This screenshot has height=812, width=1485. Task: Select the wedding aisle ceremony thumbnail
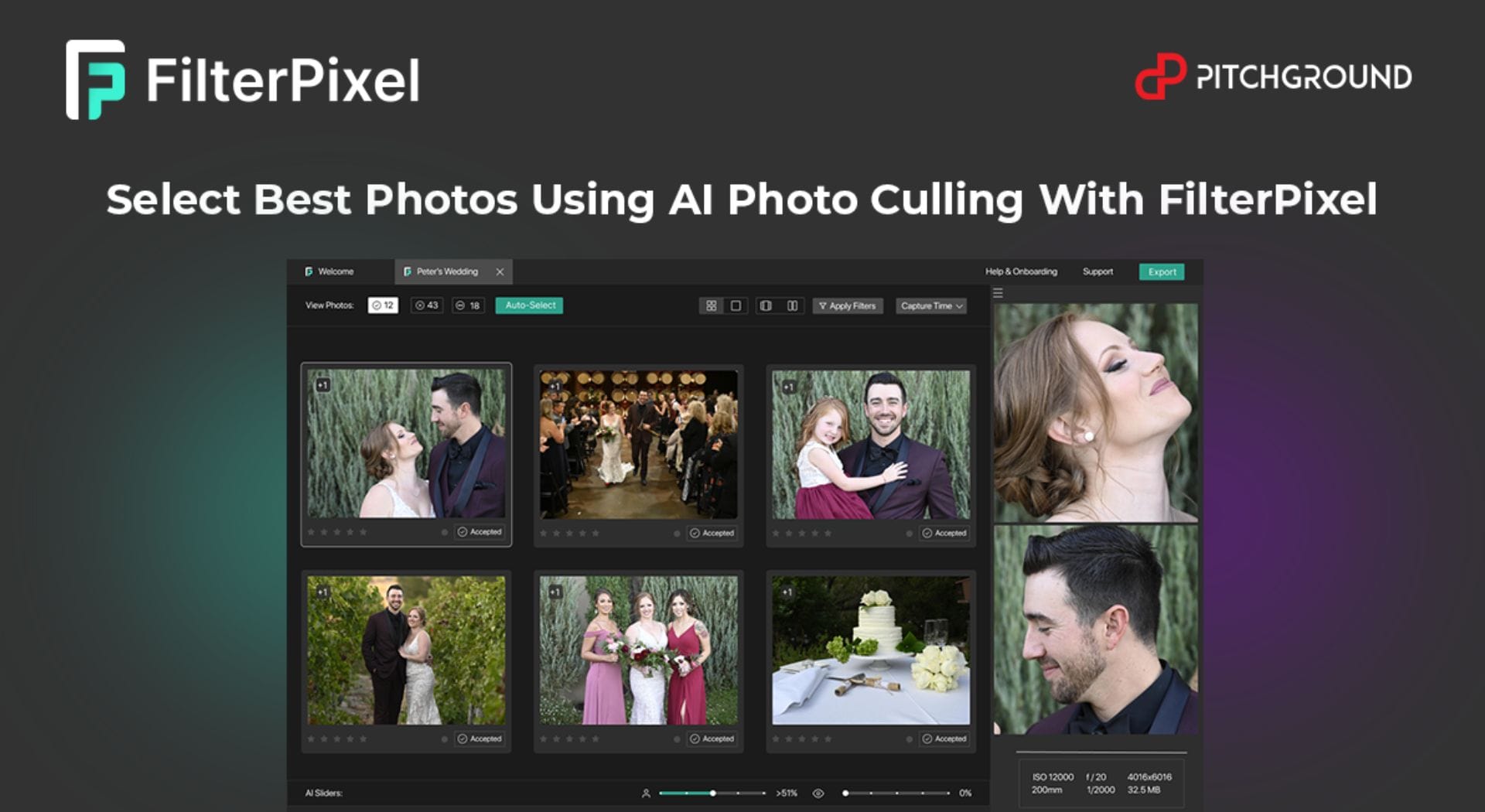[x=638, y=445]
